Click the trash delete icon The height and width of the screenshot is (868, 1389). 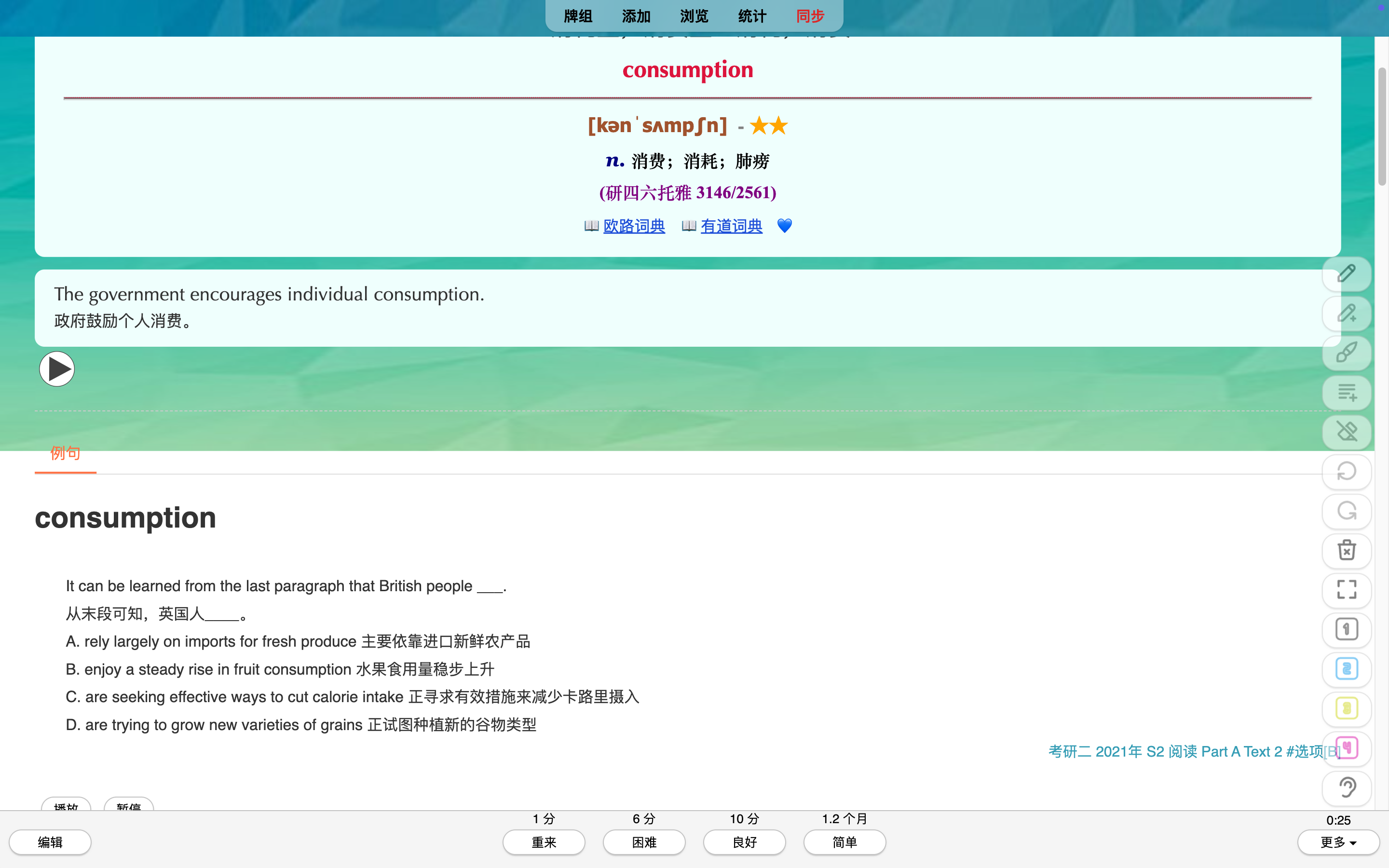[x=1346, y=551]
